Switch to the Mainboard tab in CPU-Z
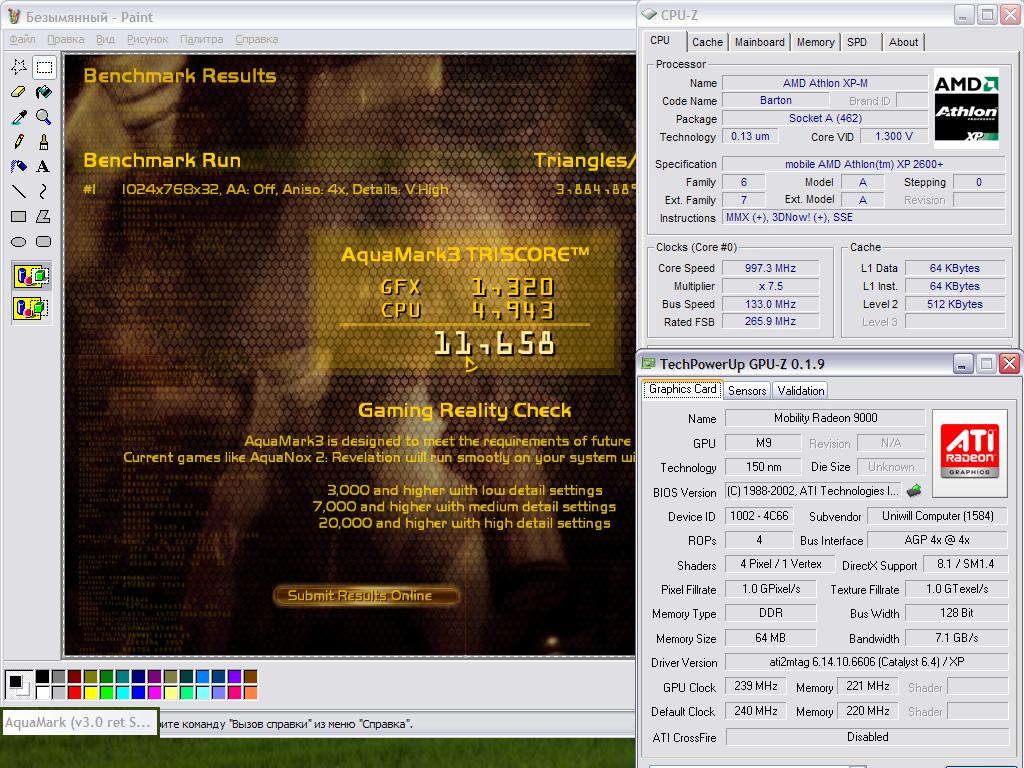 760,42
